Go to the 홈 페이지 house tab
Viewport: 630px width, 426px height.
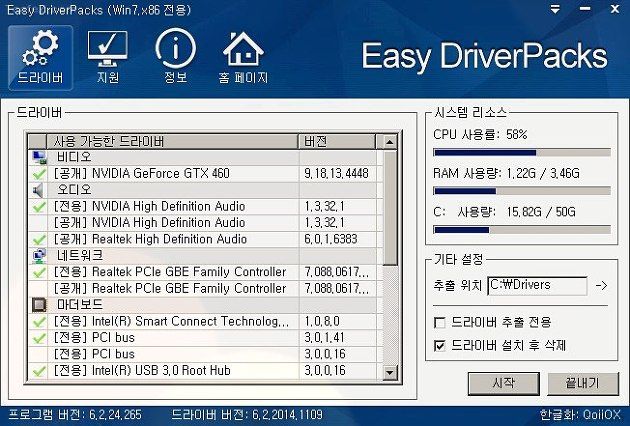(243, 57)
